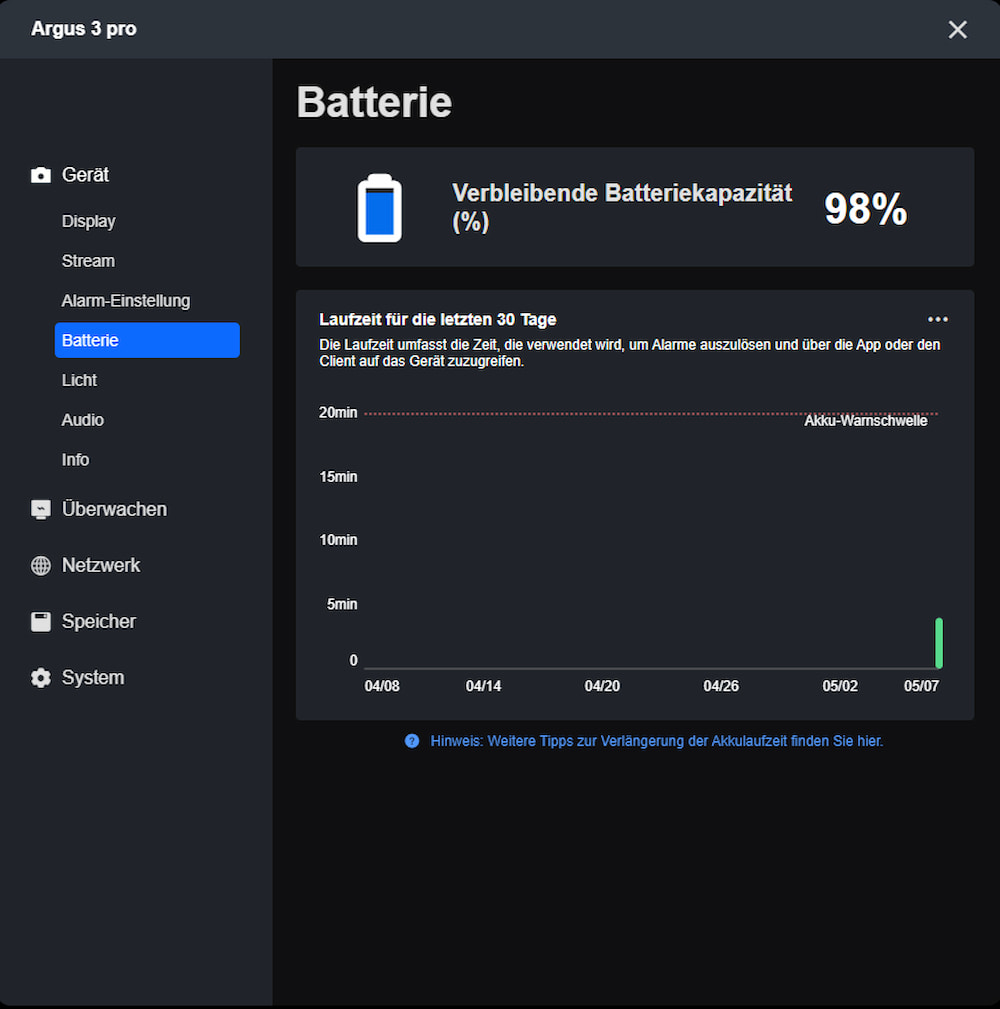This screenshot has height=1009, width=1000.
Task: Click the green 05/07 runtime bar
Action: coord(939,643)
